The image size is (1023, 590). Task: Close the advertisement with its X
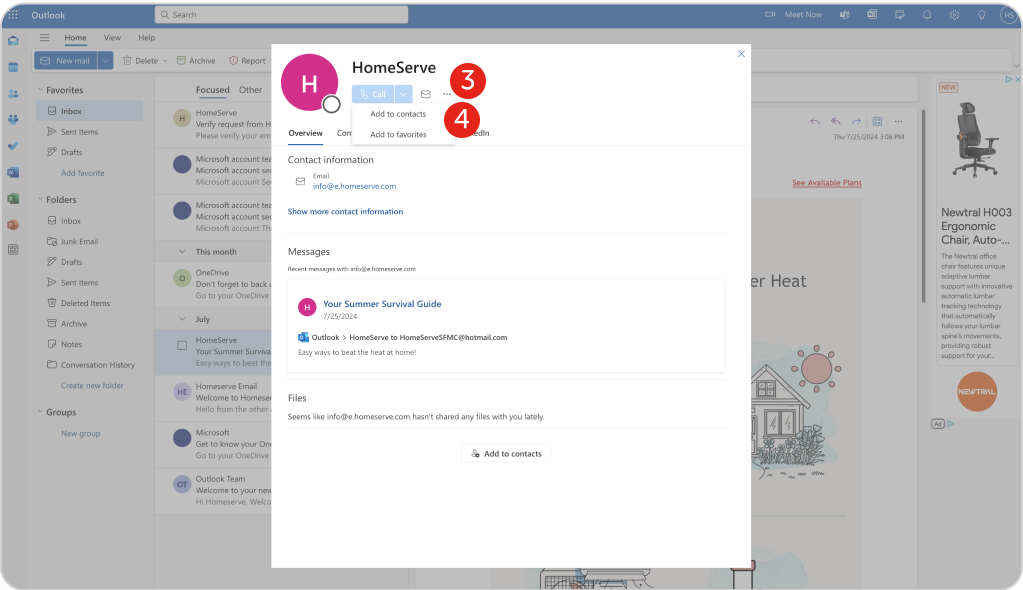coord(1018,80)
